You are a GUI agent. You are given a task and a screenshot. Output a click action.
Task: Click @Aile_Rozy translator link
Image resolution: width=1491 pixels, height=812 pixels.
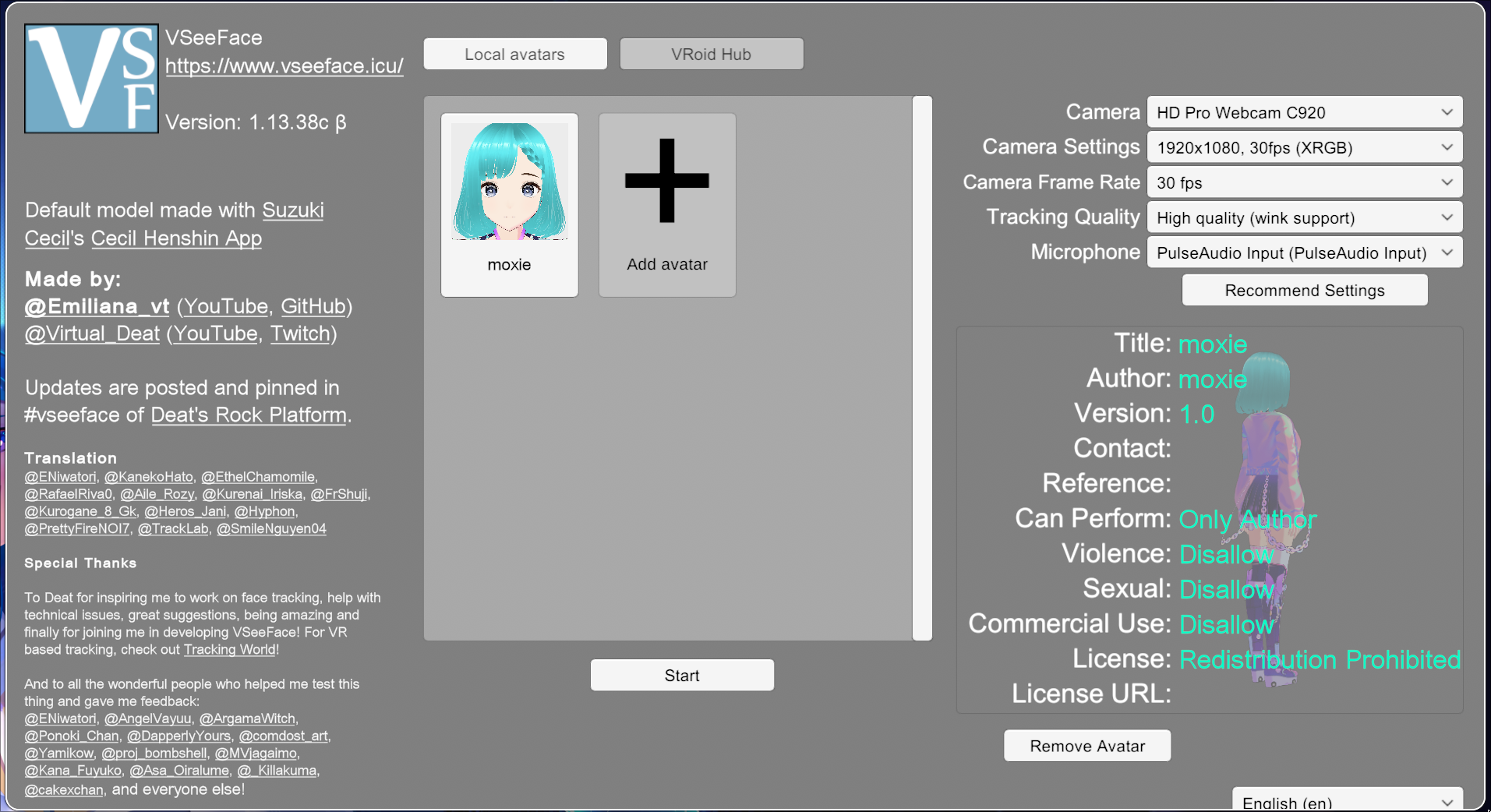point(157,494)
